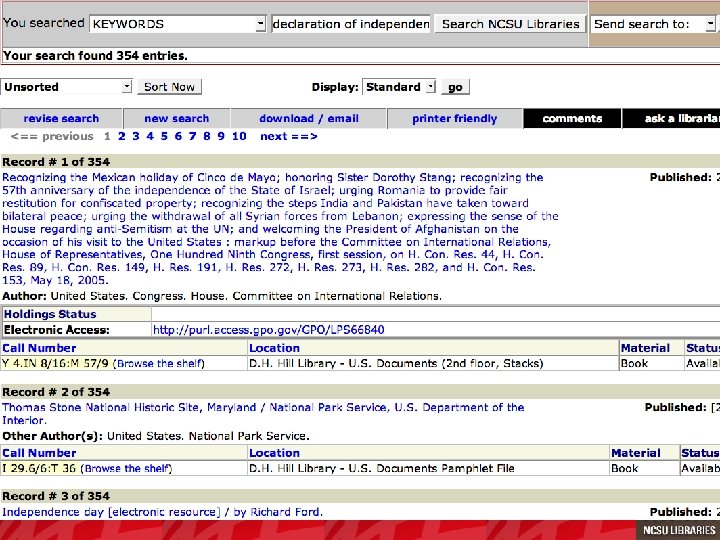The height and width of the screenshot is (540, 720).
Task: Open the purl.access.gpo.gov electronic access link
Action: [269, 330]
